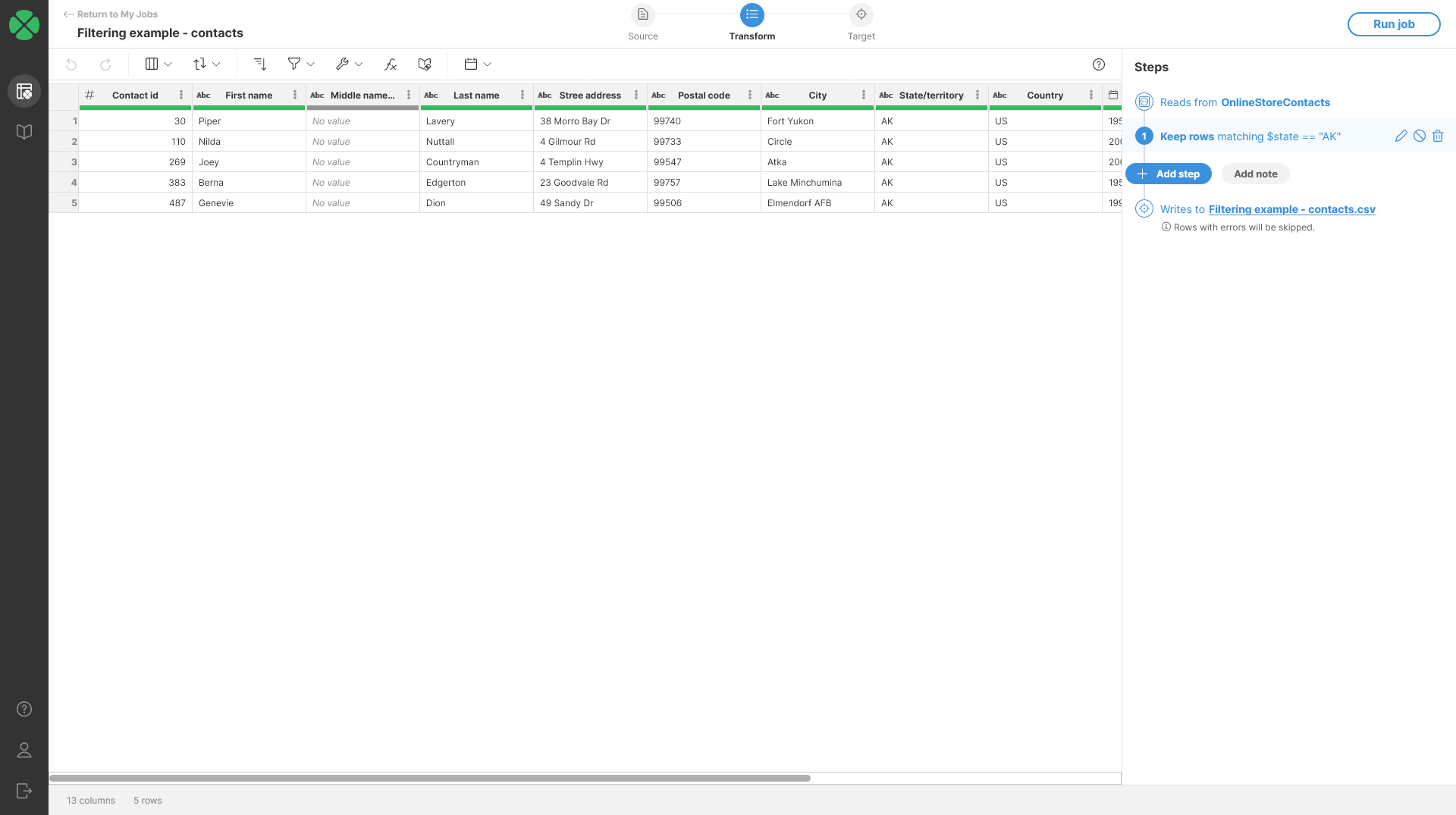Screen dimensions: 1456x815
Task: Open Contact id column options menu
Action: (x=181, y=95)
